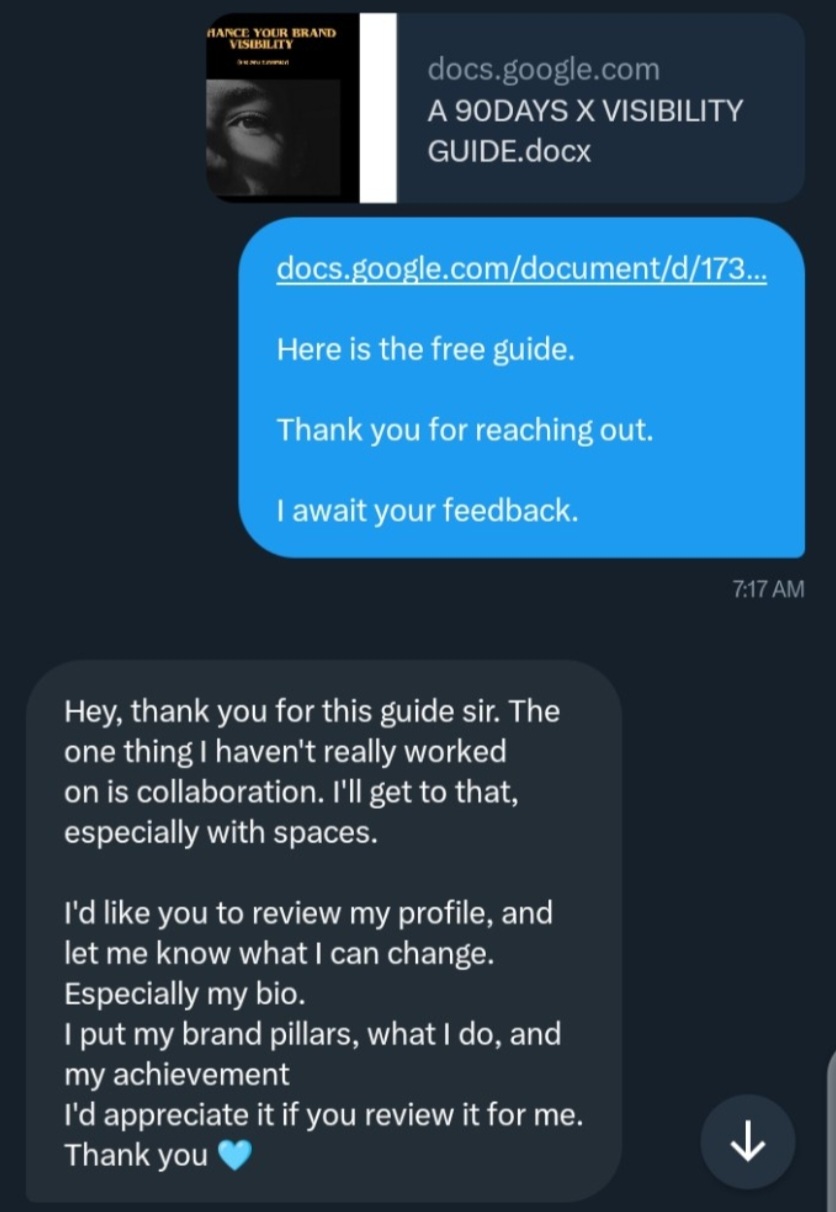Image resolution: width=836 pixels, height=1212 pixels.
Task: Tap the white strip in link preview
Action: 379,108
